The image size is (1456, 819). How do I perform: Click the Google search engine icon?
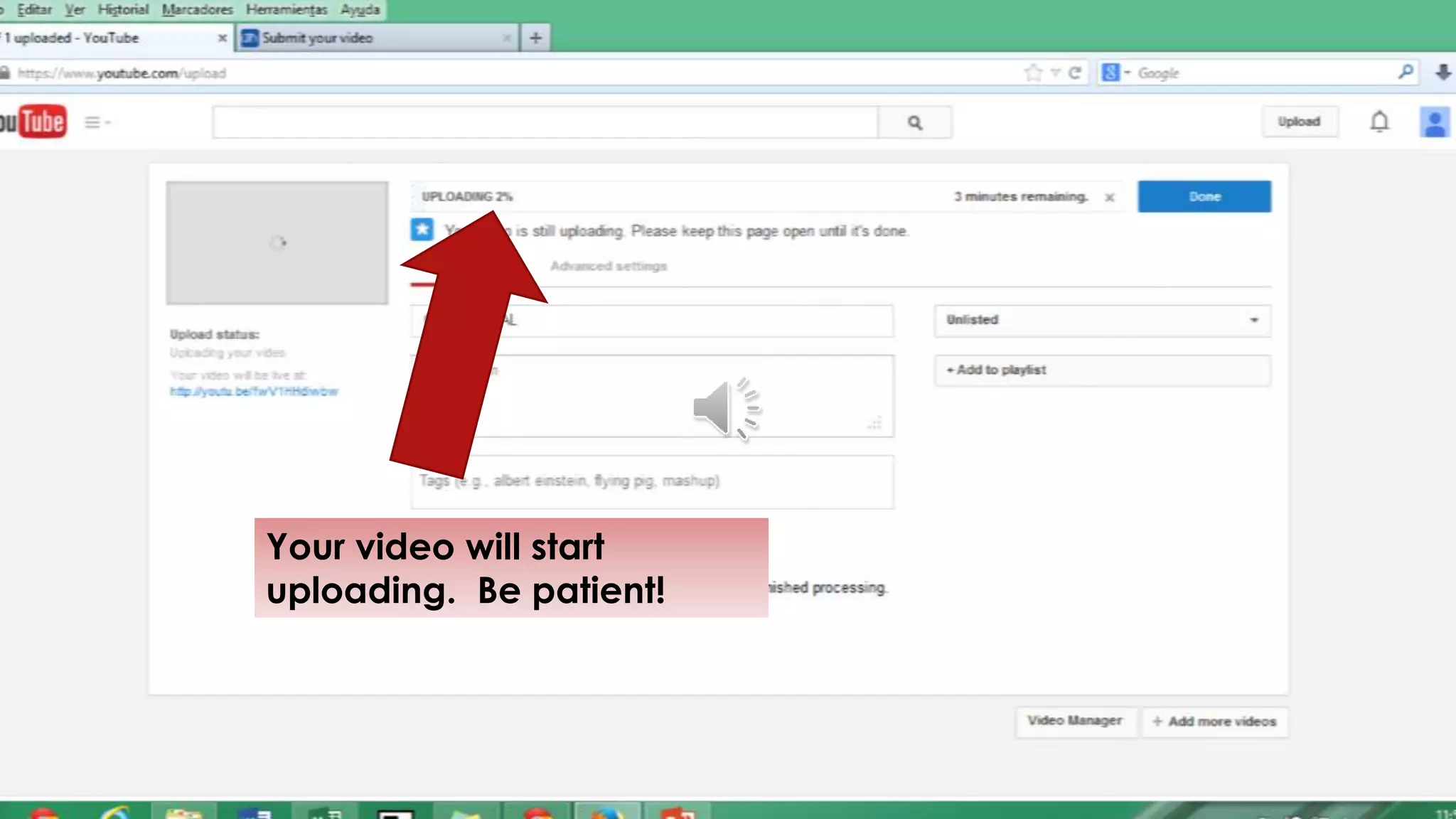(x=1110, y=73)
